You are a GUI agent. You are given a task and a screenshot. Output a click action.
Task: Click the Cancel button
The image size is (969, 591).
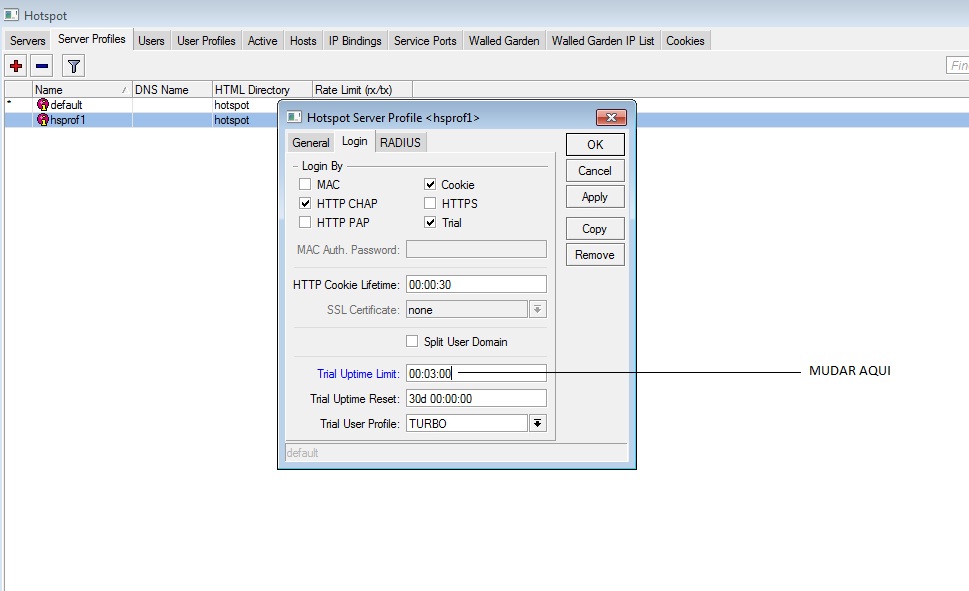click(x=595, y=171)
